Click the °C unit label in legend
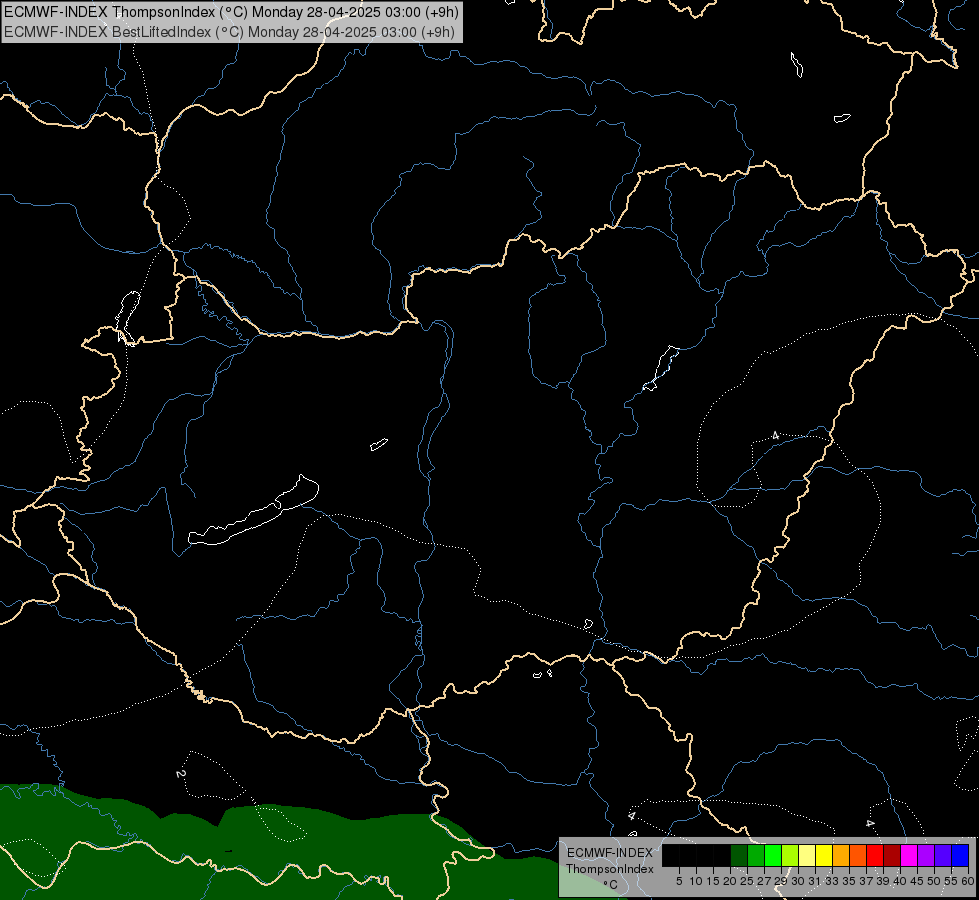 pyautogui.click(x=610, y=885)
